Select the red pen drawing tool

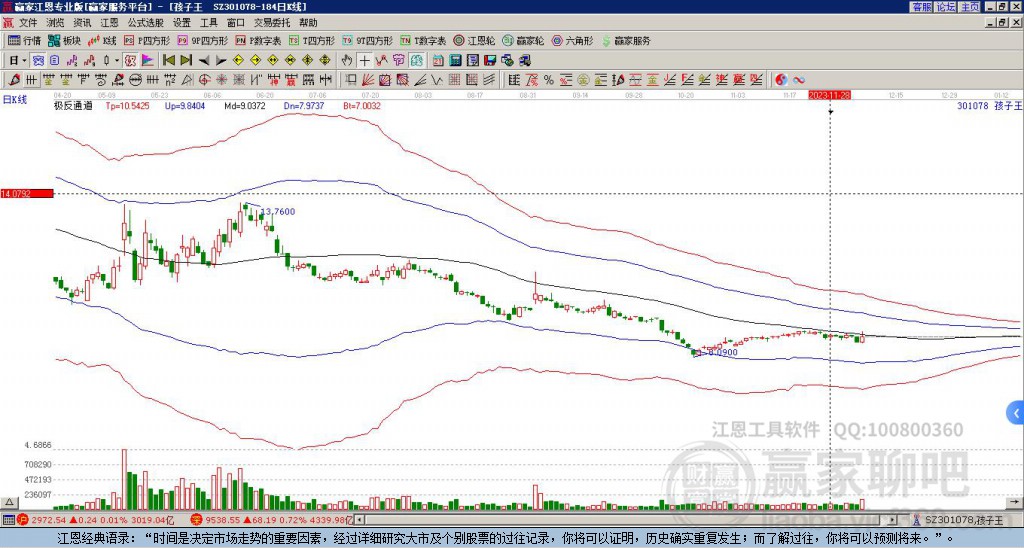pos(14,80)
